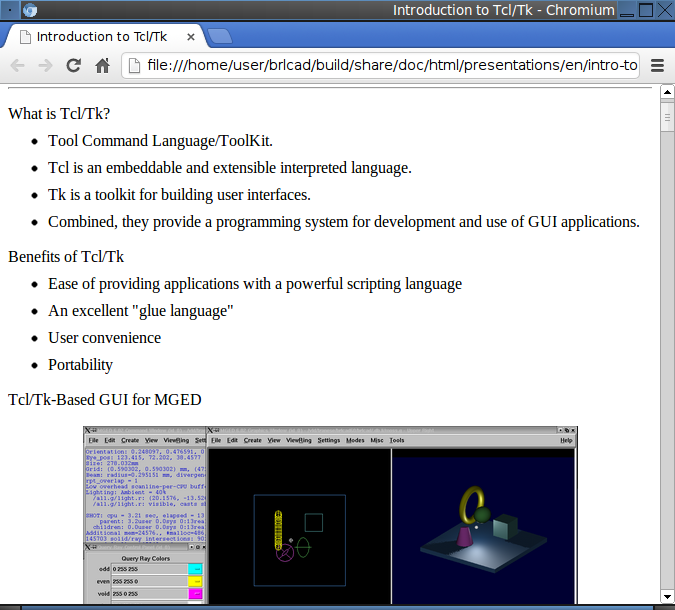
Task: Maximize the Chromium window
Action: coord(646,10)
